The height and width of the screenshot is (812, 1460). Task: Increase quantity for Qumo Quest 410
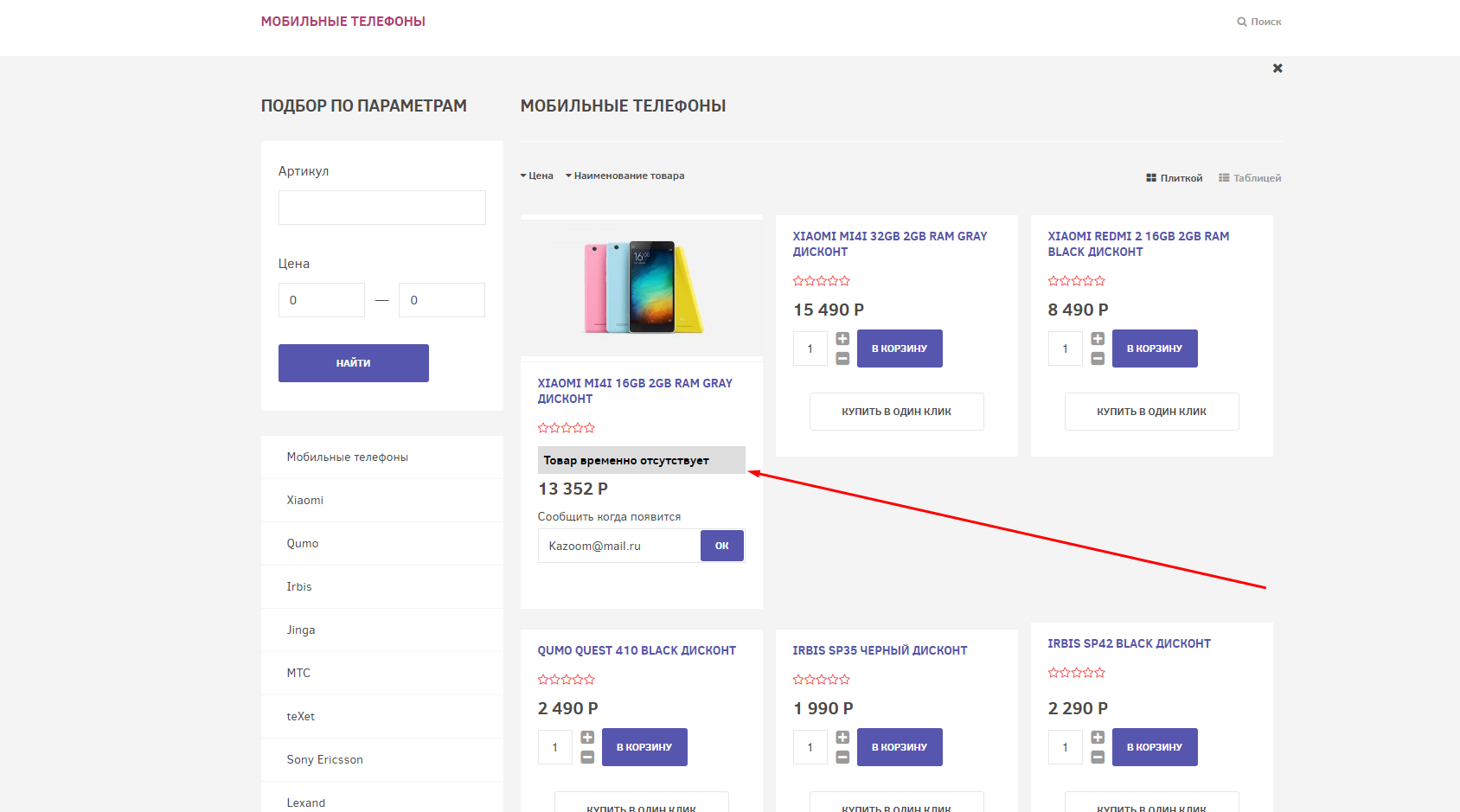pos(587,738)
